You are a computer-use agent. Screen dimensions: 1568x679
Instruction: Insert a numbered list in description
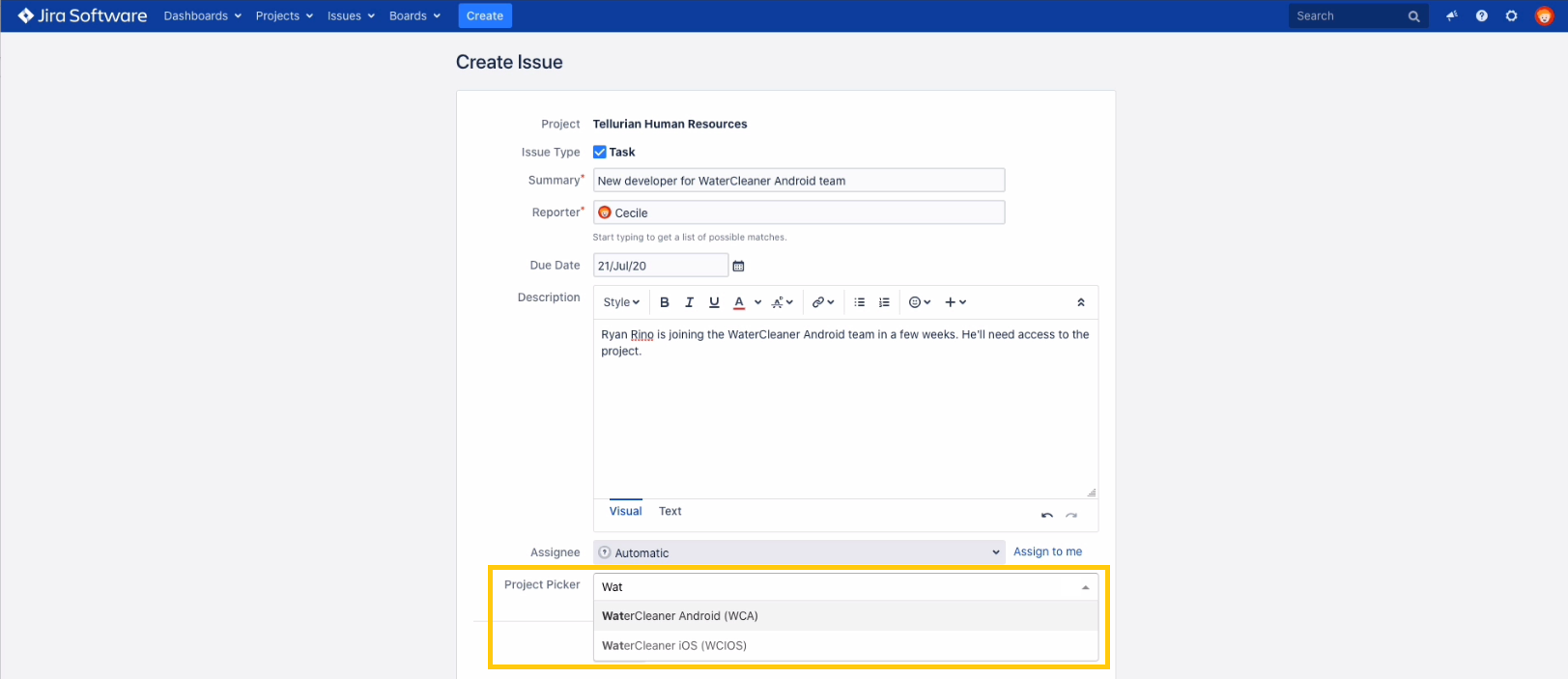tap(884, 302)
